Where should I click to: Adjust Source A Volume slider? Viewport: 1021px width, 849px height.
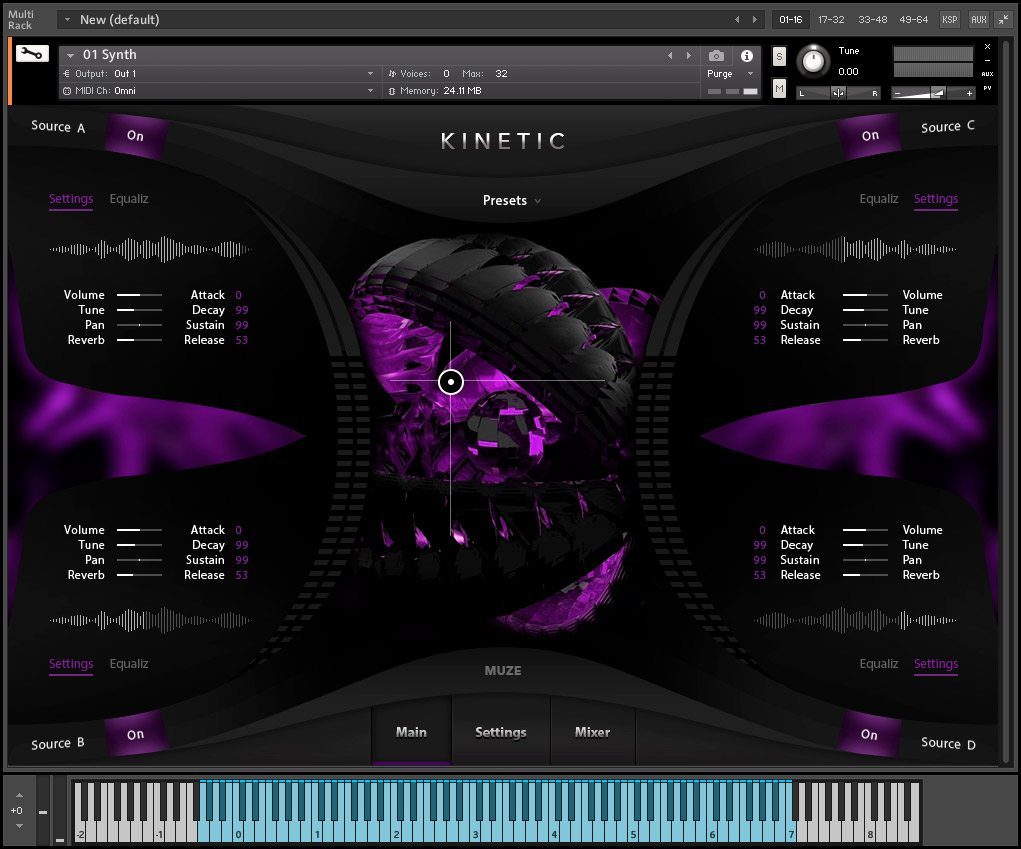(x=139, y=295)
